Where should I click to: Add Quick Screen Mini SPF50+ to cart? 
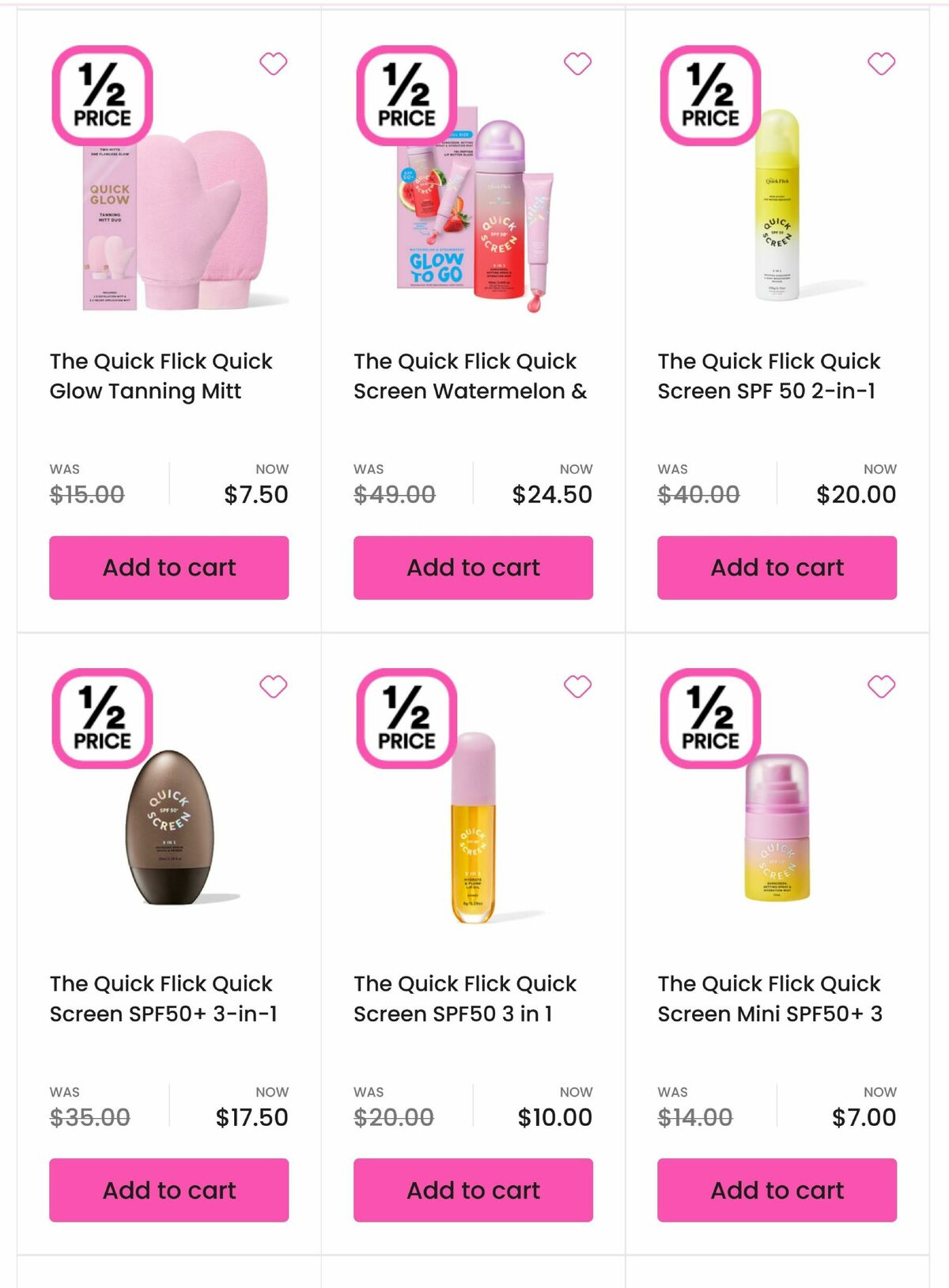click(x=777, y=1190)
